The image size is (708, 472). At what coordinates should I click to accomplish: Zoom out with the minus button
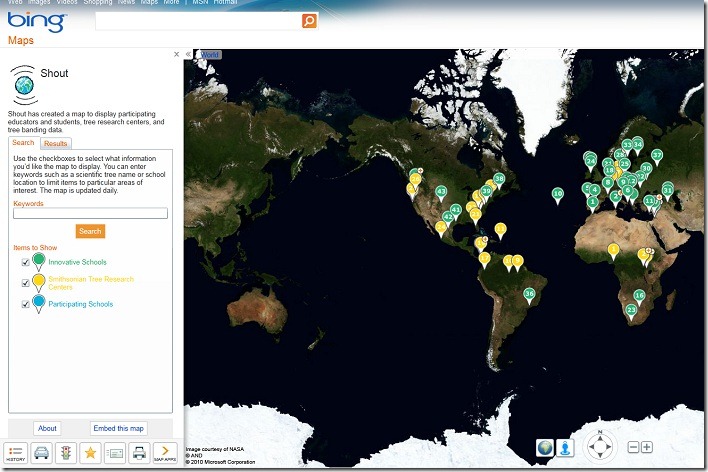(x=633, y=447)
